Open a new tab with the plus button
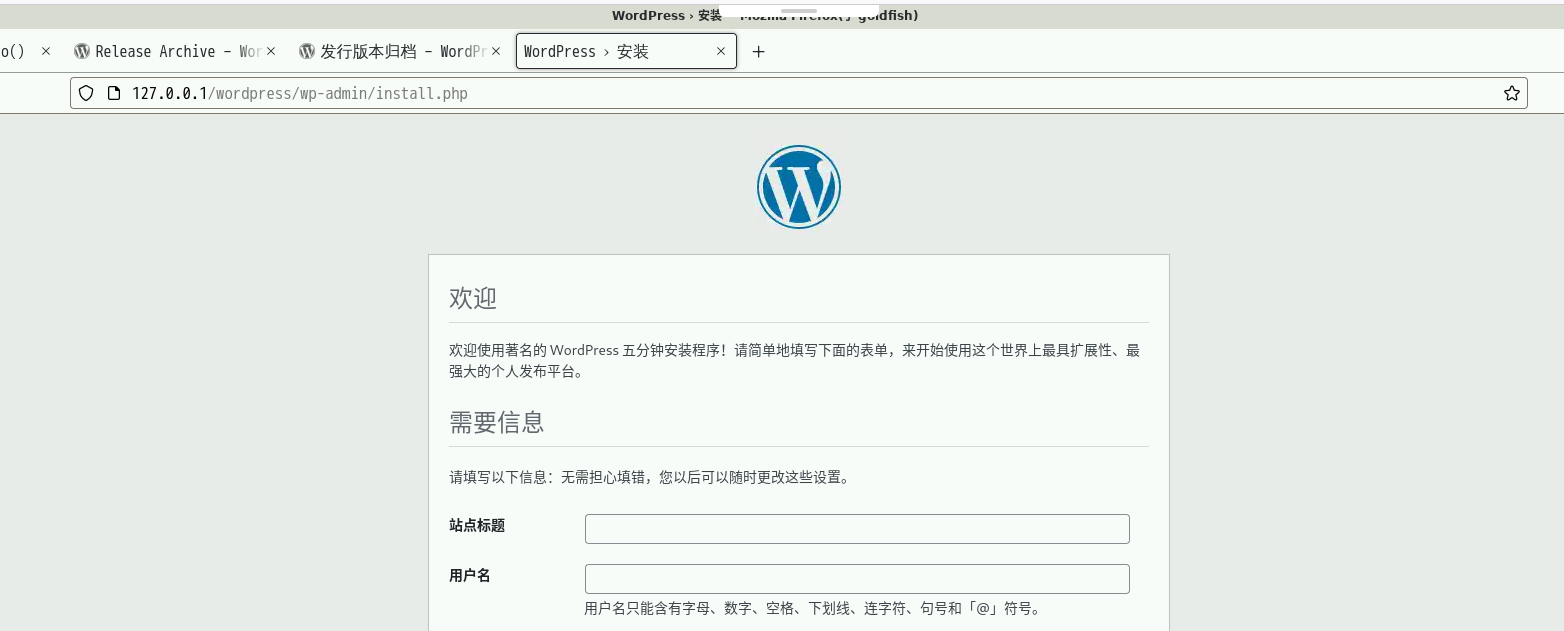Screen dimensions: 1564x631 pos(758,52)
